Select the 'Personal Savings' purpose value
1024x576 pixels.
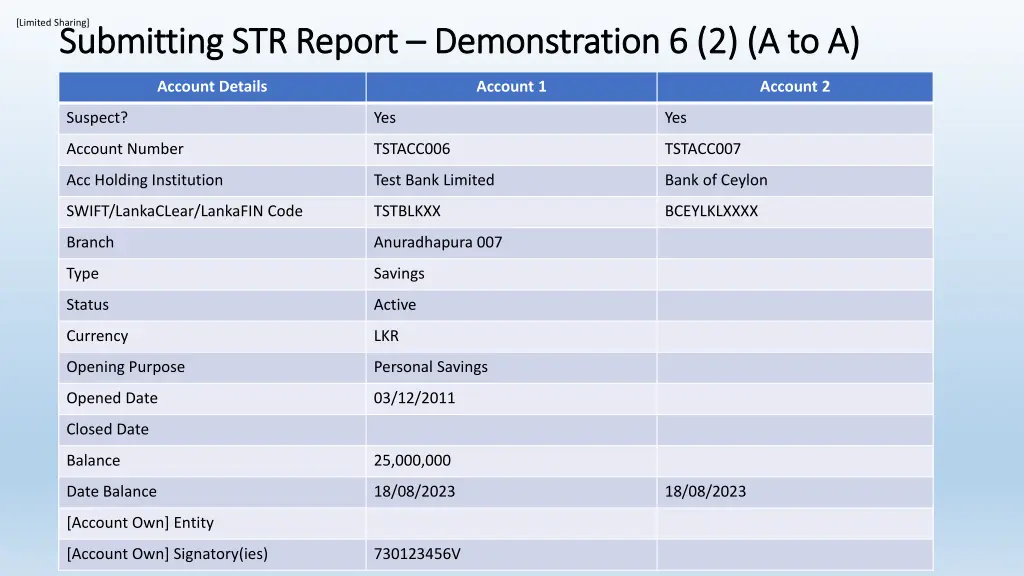(431, 367)
